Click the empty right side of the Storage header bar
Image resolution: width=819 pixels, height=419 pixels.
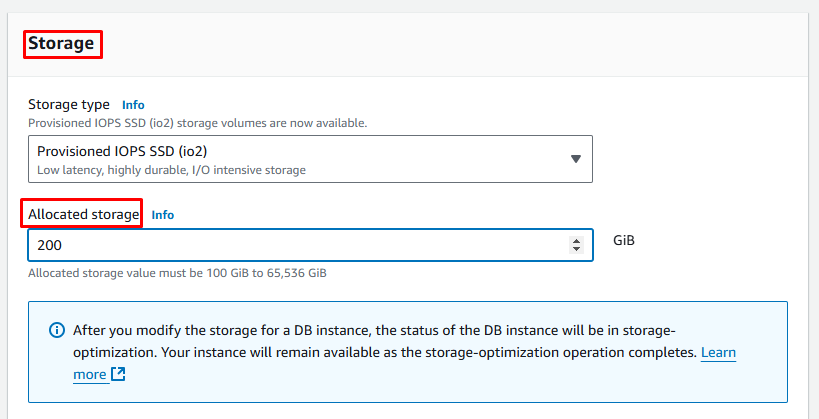500,43
